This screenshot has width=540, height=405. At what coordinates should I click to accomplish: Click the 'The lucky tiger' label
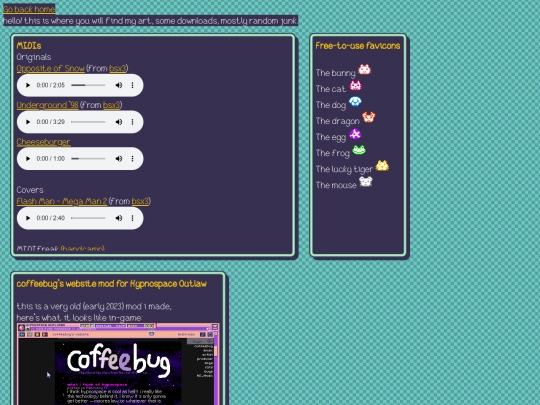(344, 169)
